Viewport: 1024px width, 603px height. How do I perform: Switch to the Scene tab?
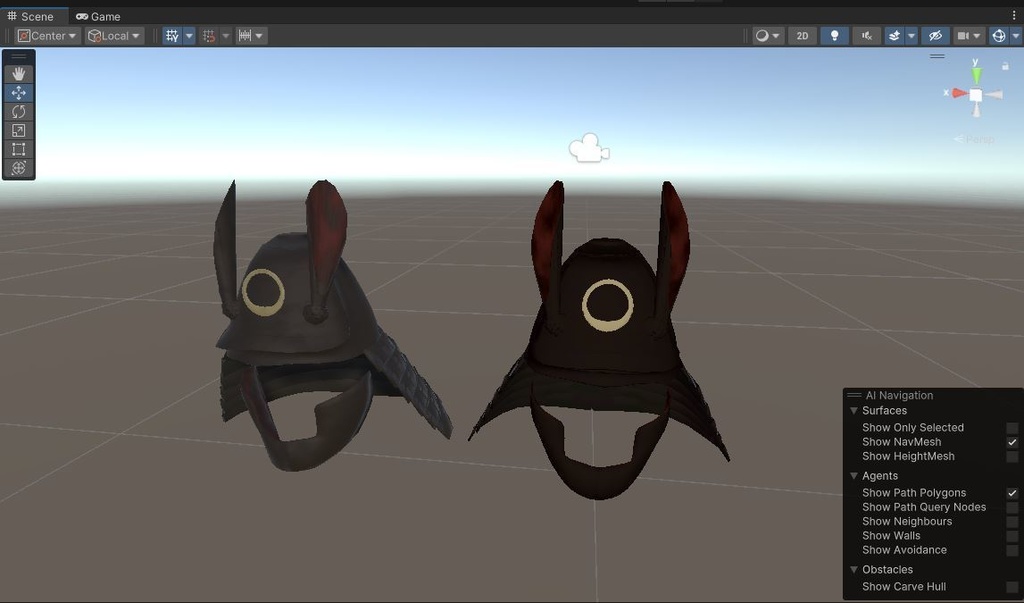(x=31, y=16)
